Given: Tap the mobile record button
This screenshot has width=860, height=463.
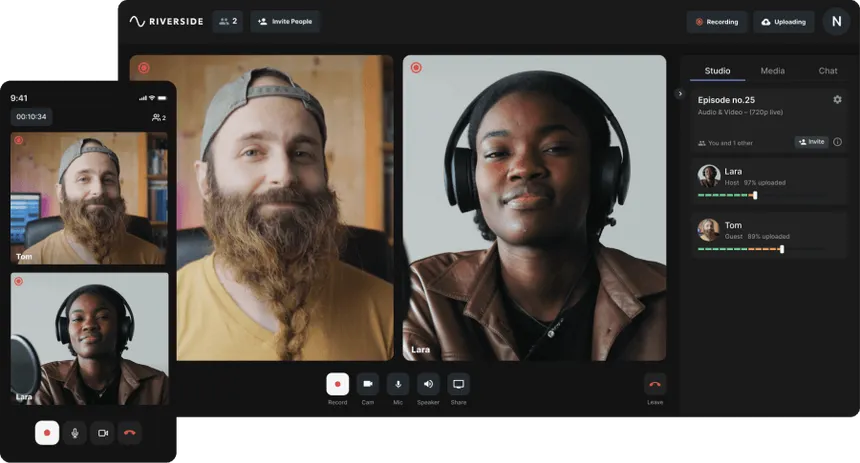Looking at the screenshot, I should [47, 433].
